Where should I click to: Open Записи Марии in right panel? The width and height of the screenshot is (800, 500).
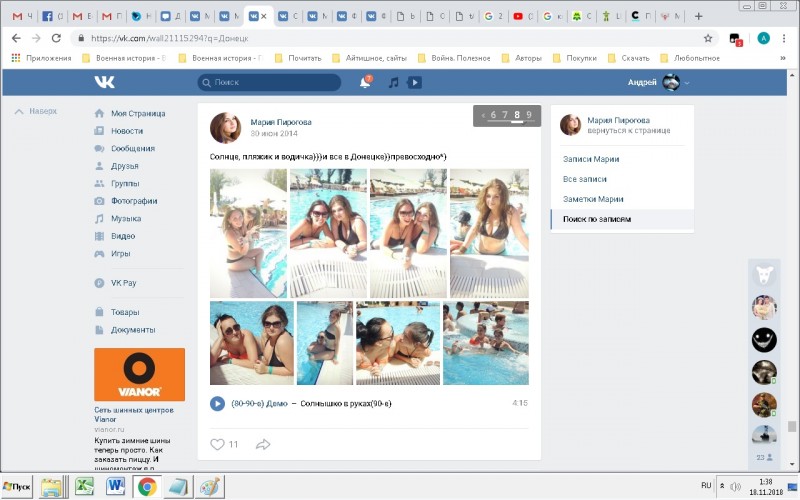tap(591, 158)
